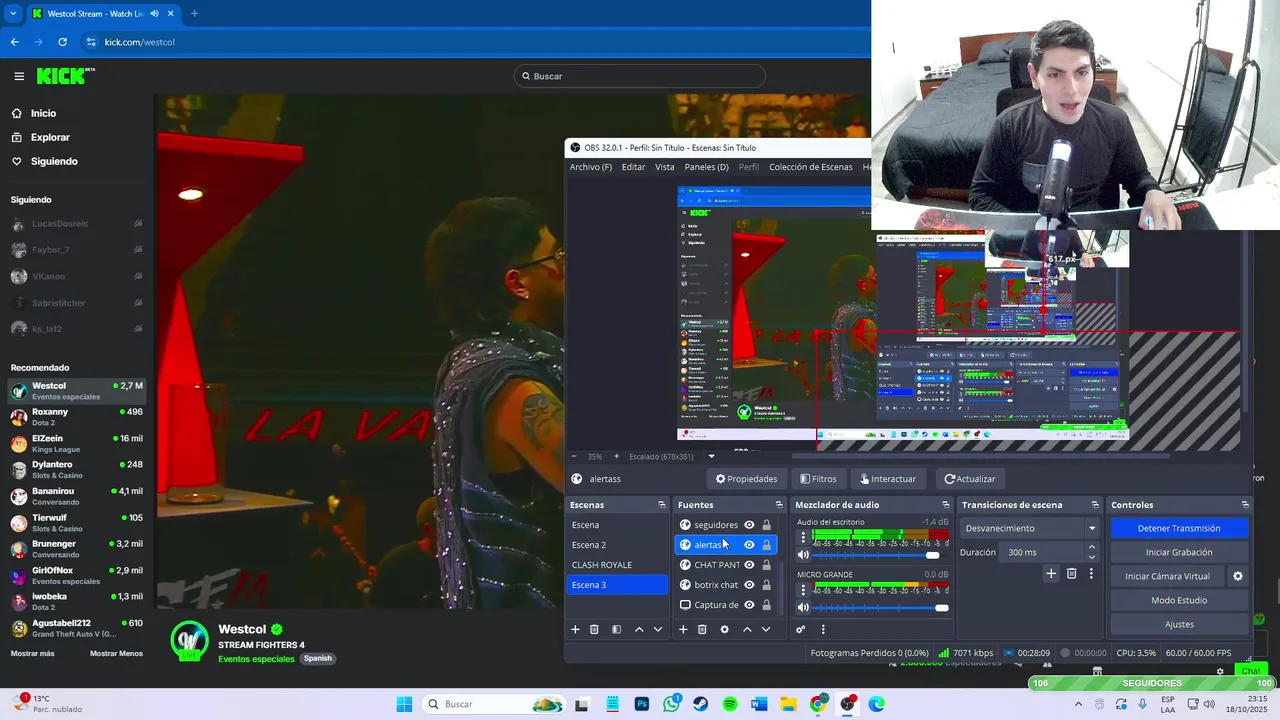This screenshot has width=1280, height=720.
Task: Undock Transiciones de escena panel
Action: (1095, 505)
